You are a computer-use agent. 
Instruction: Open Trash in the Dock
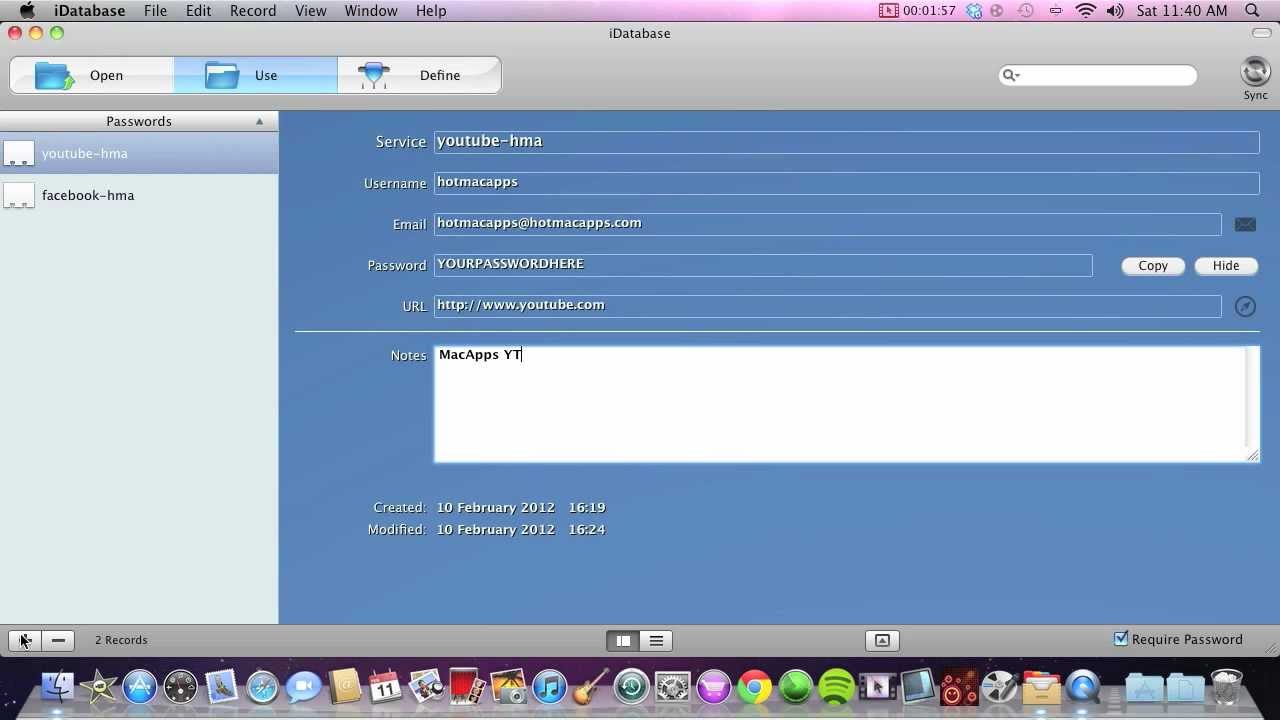1226,687
